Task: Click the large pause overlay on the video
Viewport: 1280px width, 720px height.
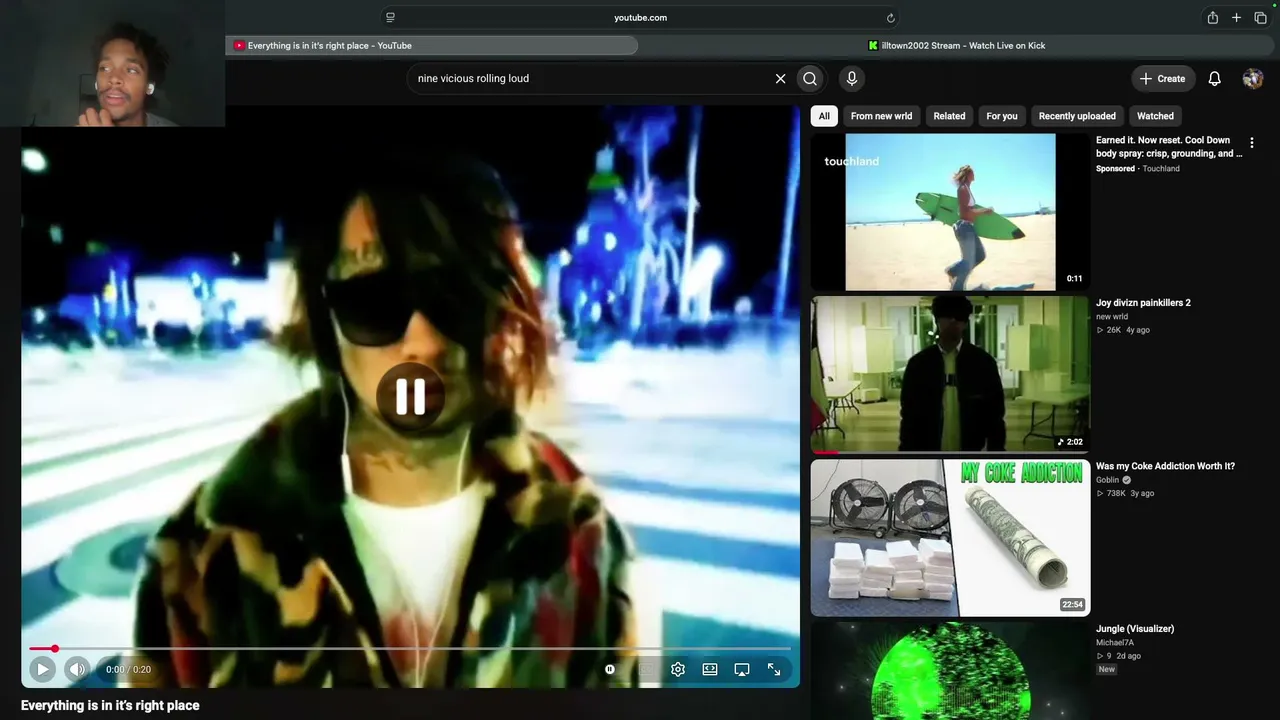Action: pyautogui.click(x=411, y=397)
